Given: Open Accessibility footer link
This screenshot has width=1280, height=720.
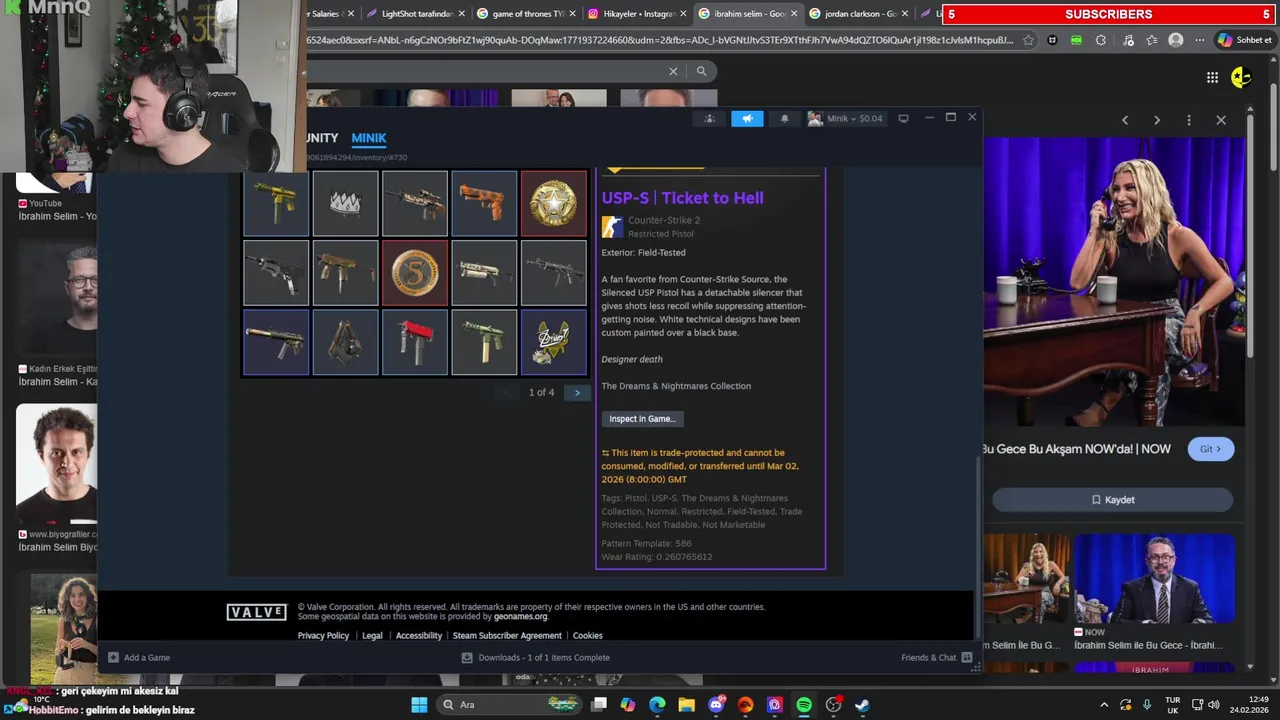Looking at the screenshot, I should (418, 636).
